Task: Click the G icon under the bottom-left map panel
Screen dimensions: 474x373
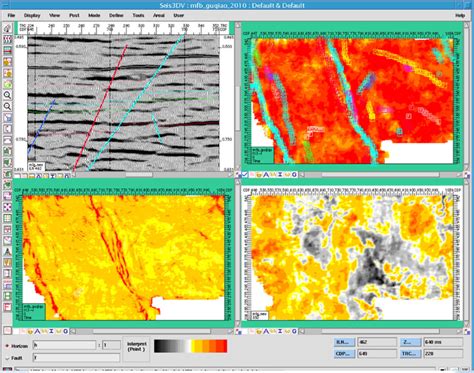Action: [66, 331]
